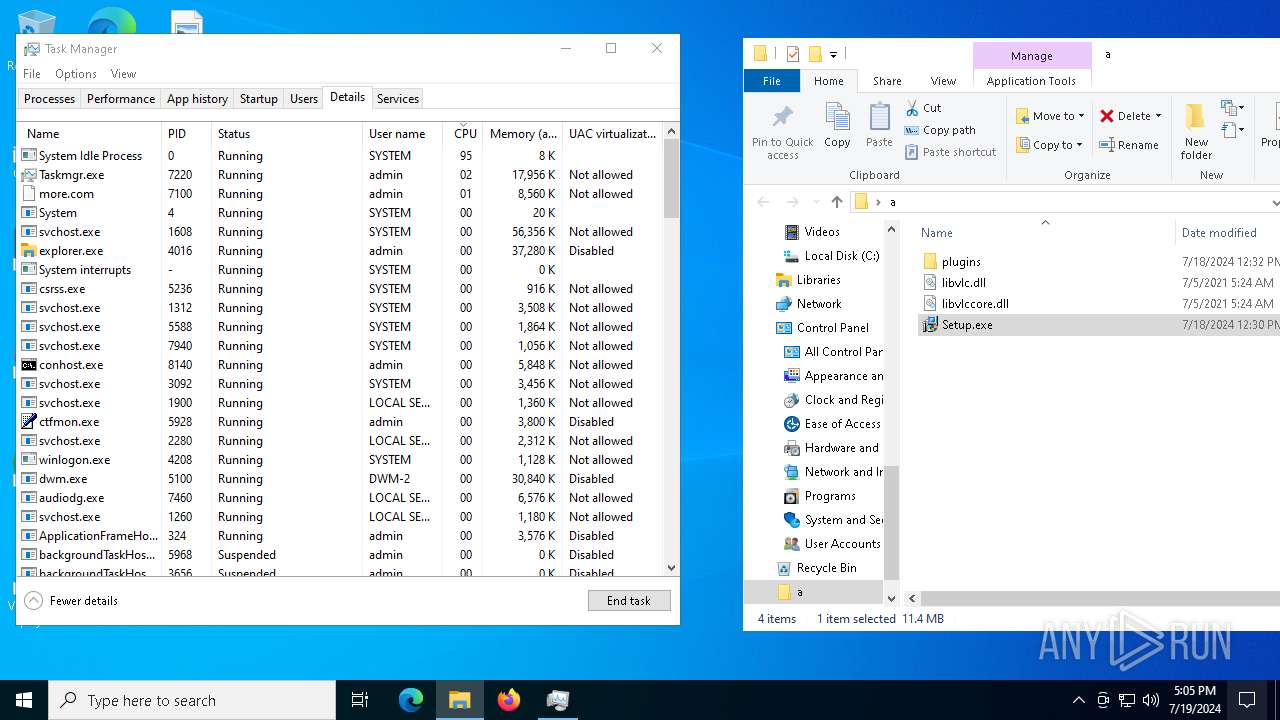Open Application Tools ribbon tab
Screen dimensions: 1280x720
[x=1031, y=81]
